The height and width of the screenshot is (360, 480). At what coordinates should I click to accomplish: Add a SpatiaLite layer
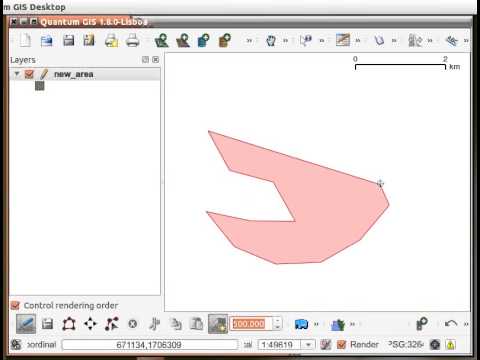click(225, 41)
